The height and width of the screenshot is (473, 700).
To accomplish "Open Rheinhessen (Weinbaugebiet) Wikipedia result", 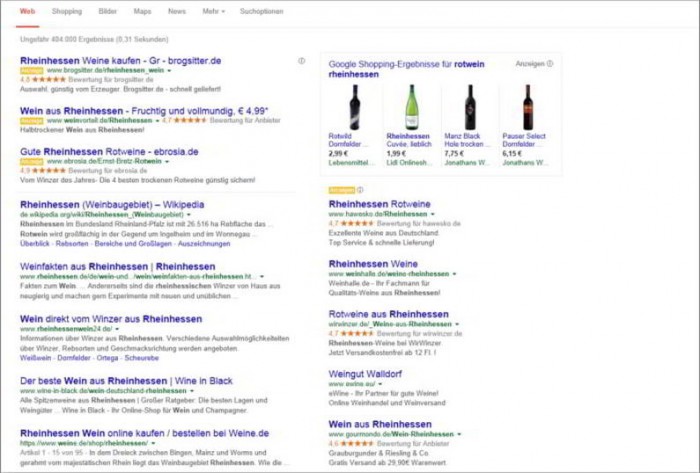I will [112, 205].
